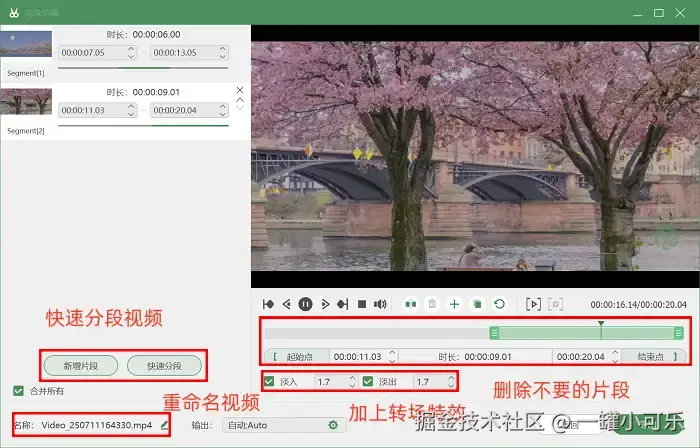Click Segment[2] duration text 00:00:09.01
The width and height of the screenshot is (700, 448).
(156, 92)
